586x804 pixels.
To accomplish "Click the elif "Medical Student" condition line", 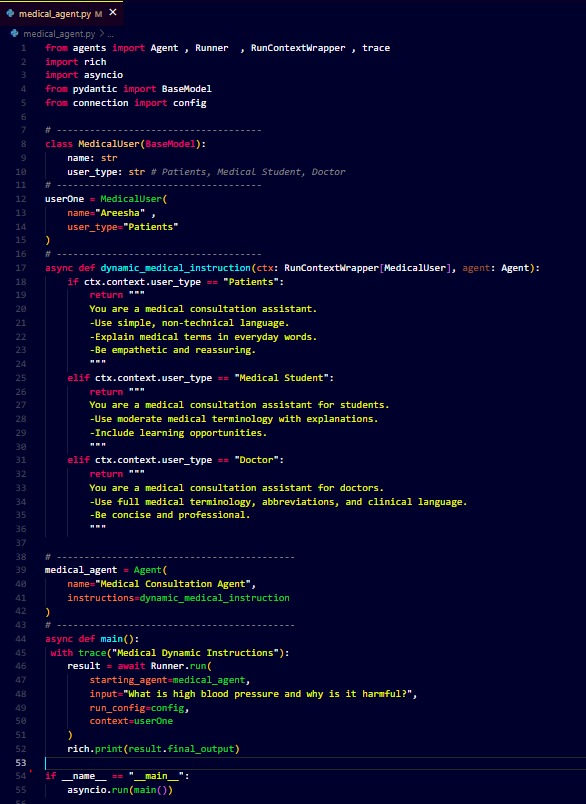I will tap(200, 378).
